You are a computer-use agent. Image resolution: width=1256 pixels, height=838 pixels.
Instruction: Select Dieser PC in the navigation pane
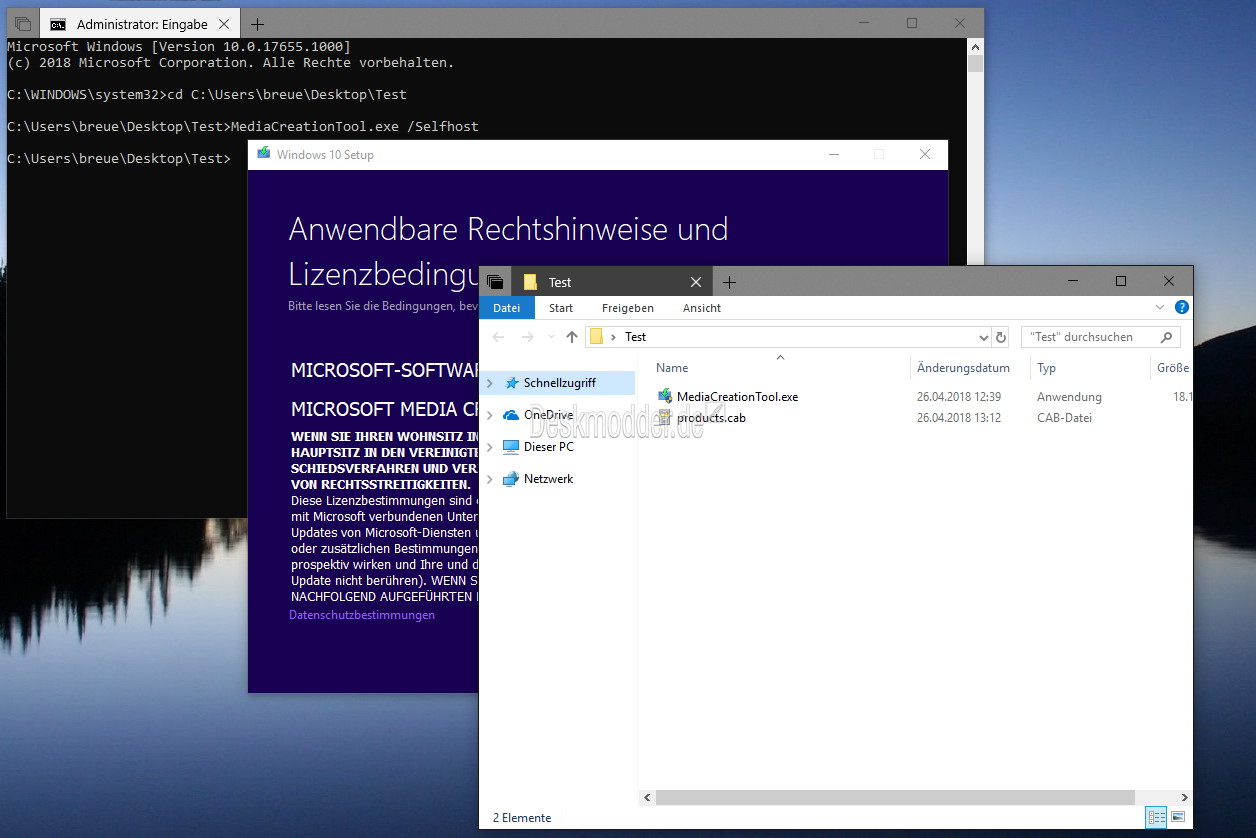click(549, 447)
